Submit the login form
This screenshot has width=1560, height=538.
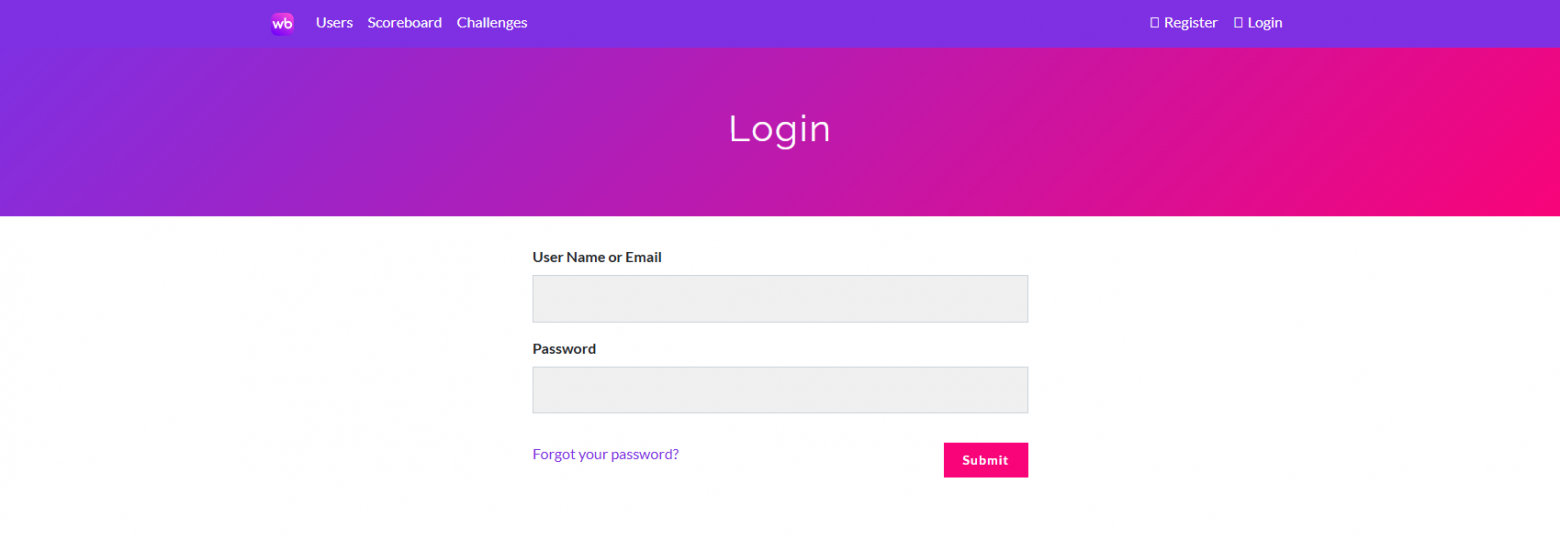[x=986, y=460]
